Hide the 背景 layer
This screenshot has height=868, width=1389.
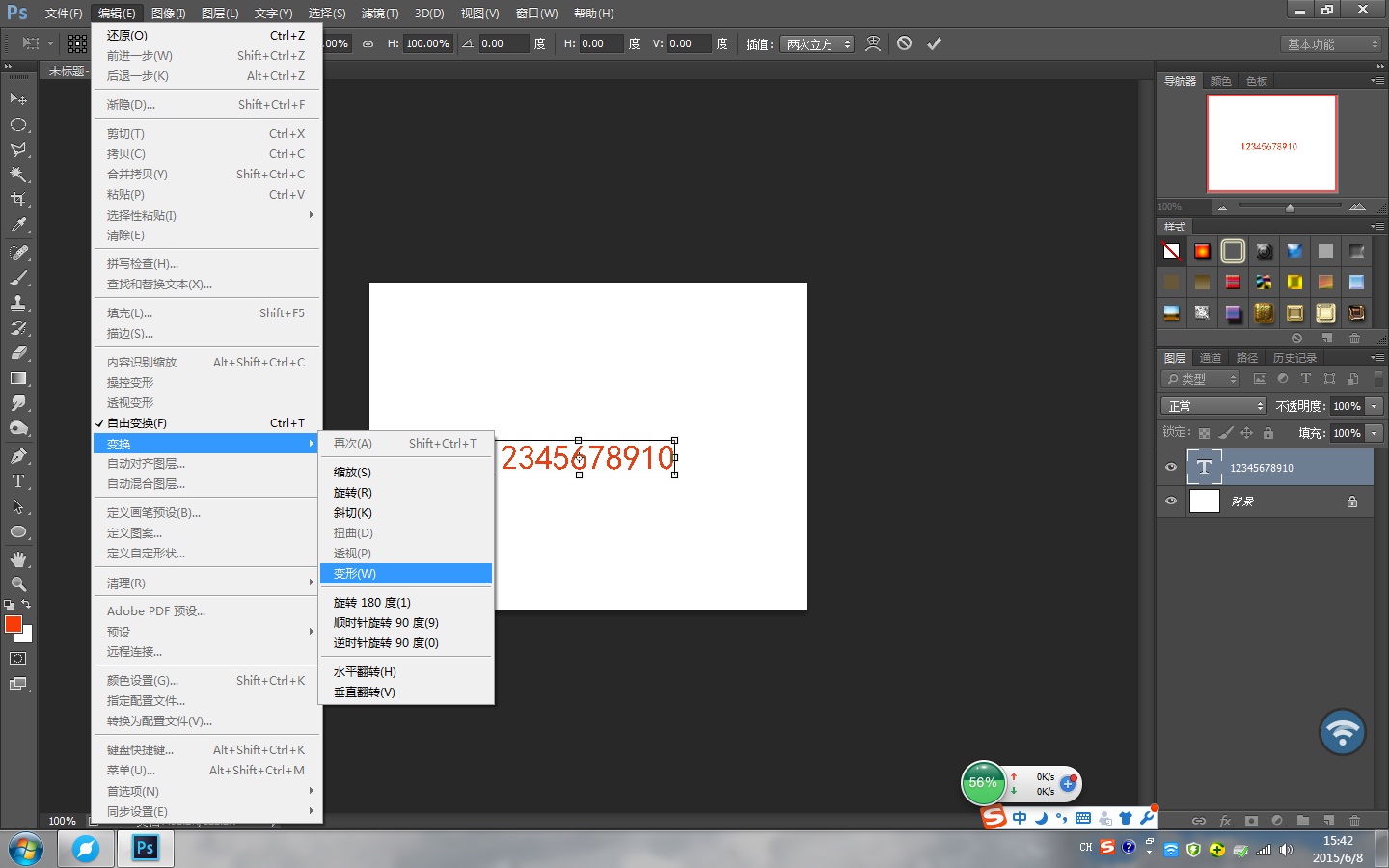point(1171,502)
